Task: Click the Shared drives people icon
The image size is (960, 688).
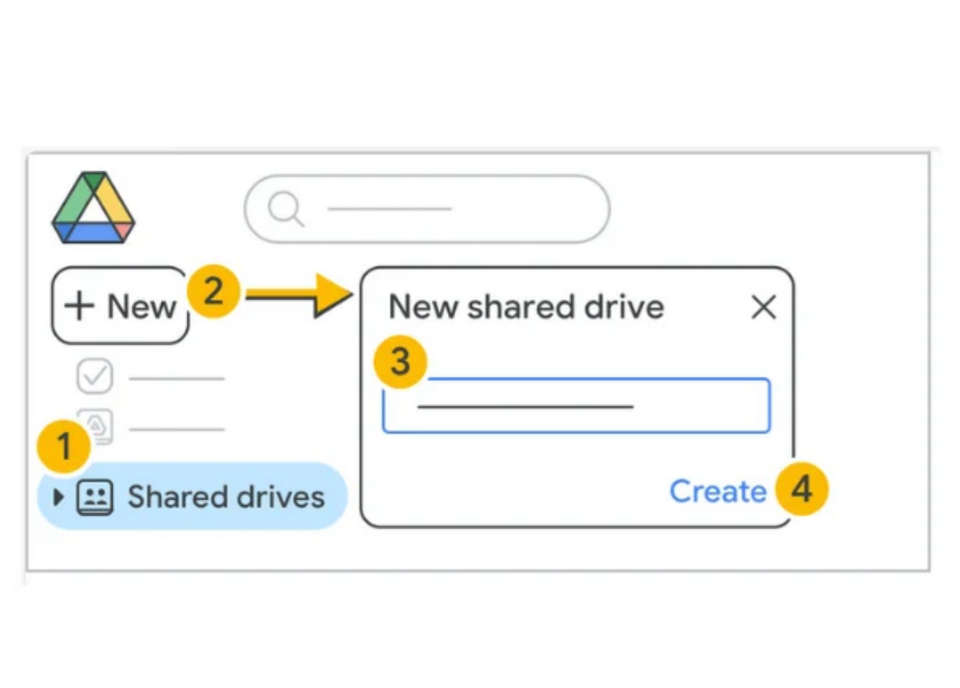Action: pos(95,496)
